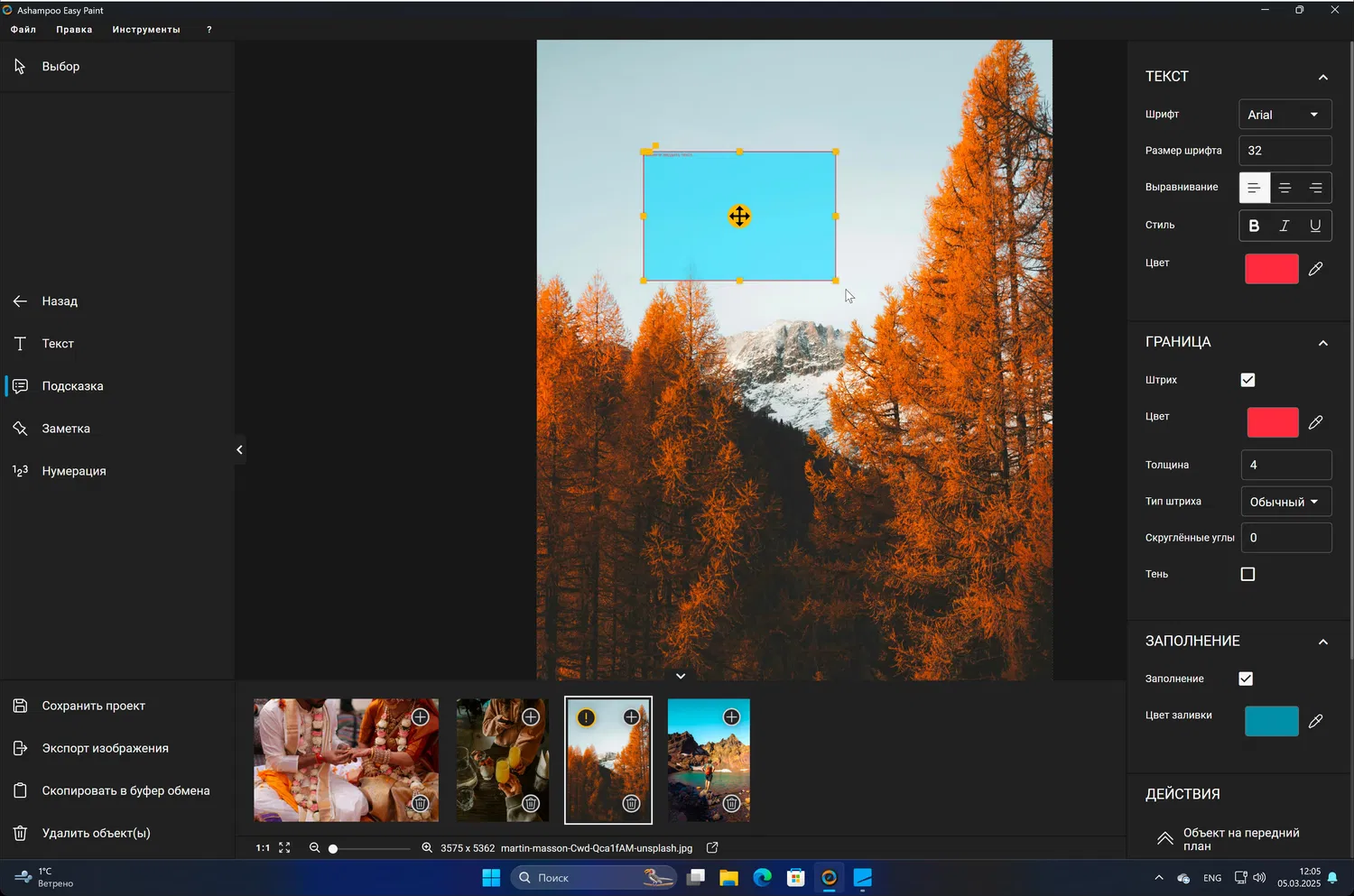Delete selection with Удалить объект(ы) trash icon

click(20, 833)
